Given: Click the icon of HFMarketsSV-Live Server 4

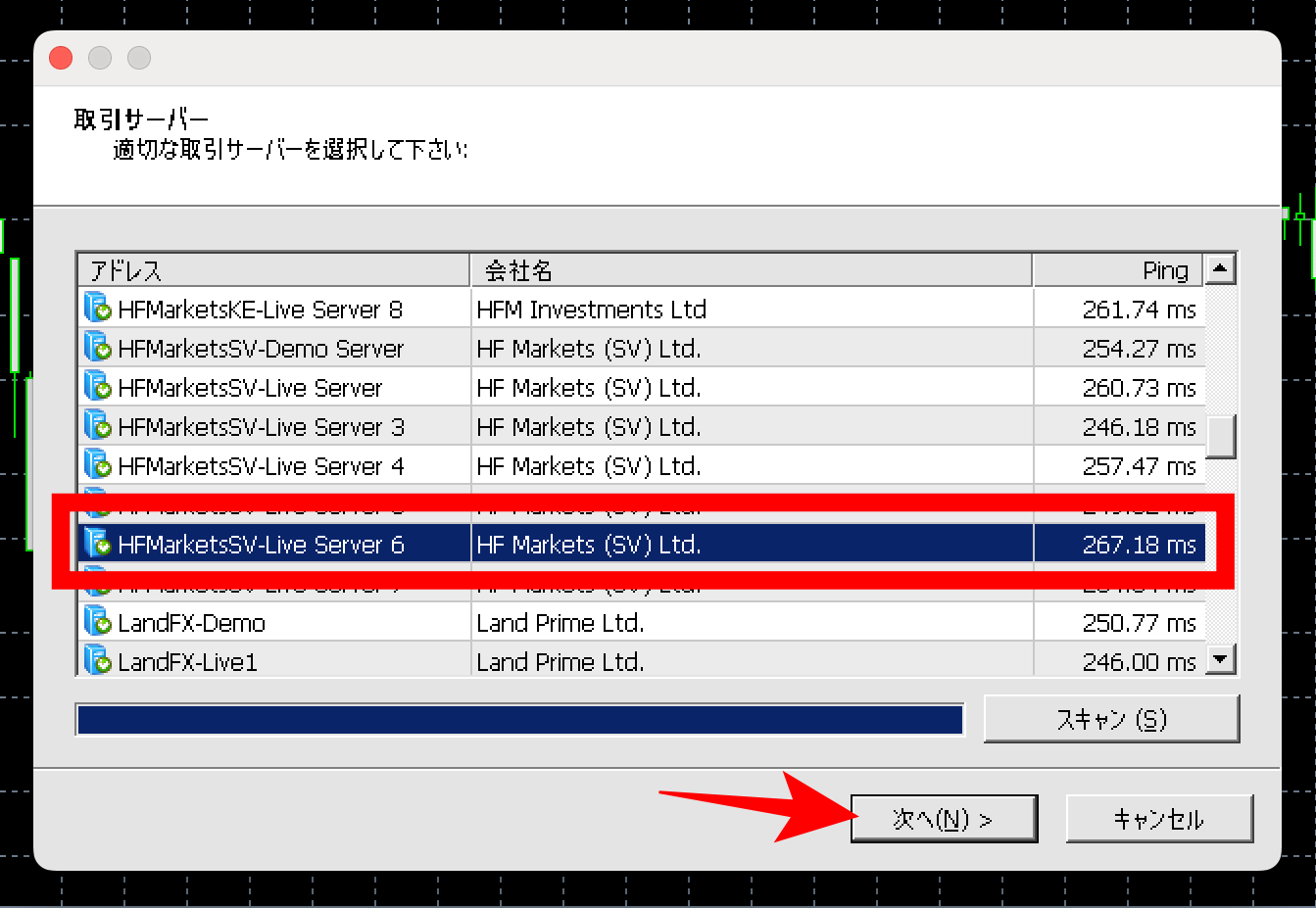Looking at the screenshot, I should coord(98,465).
